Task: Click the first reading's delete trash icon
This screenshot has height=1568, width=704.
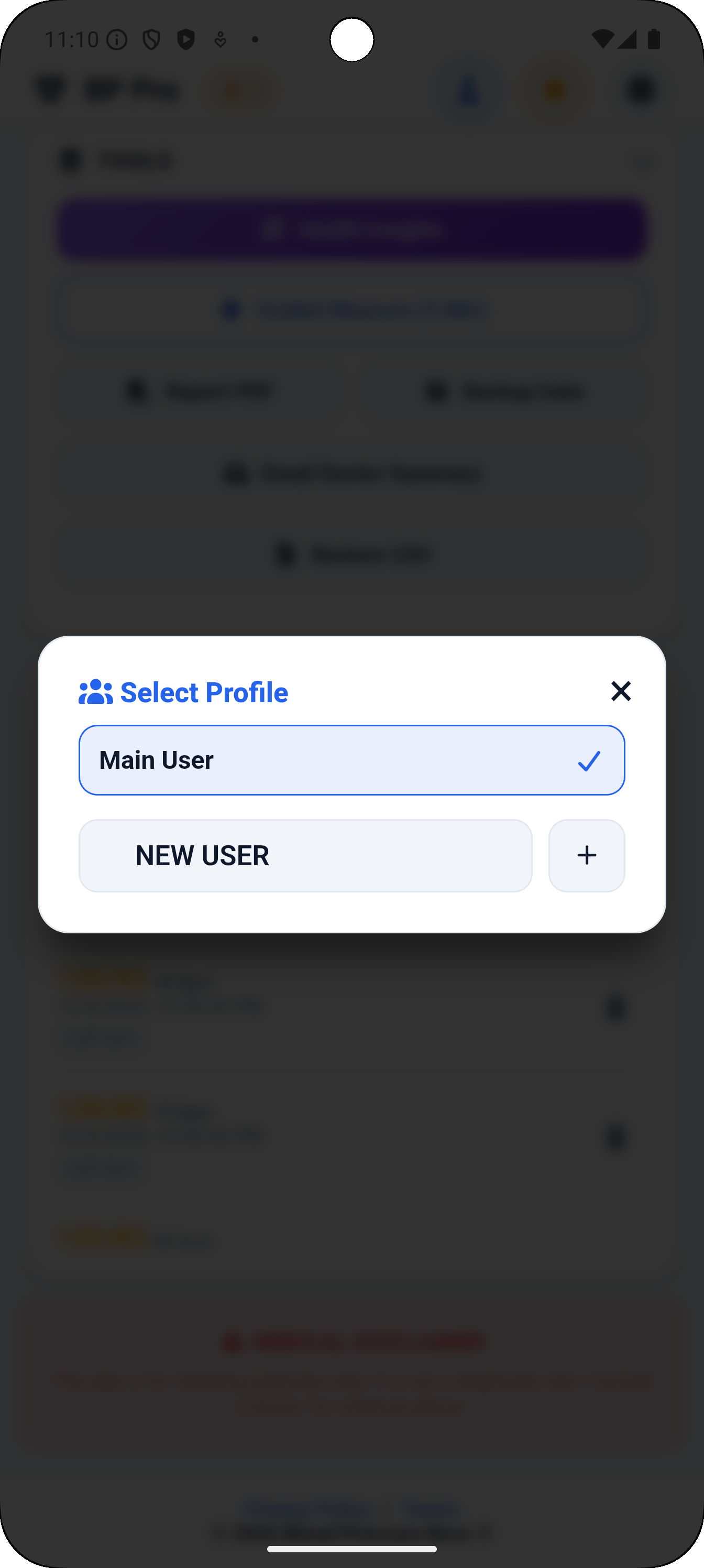Action: (x=616, y=1007)
